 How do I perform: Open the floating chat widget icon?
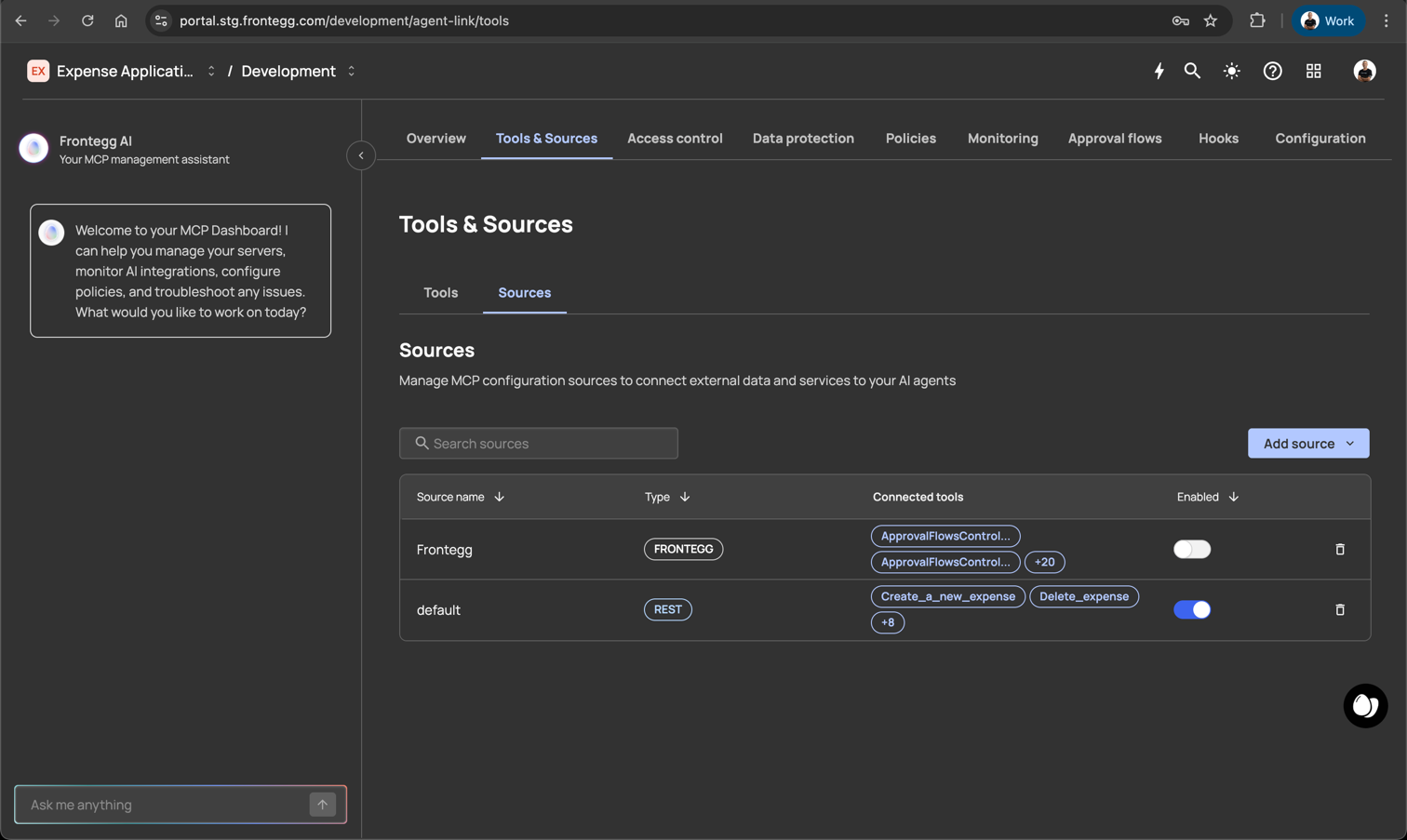click(x=1365, y=706)
